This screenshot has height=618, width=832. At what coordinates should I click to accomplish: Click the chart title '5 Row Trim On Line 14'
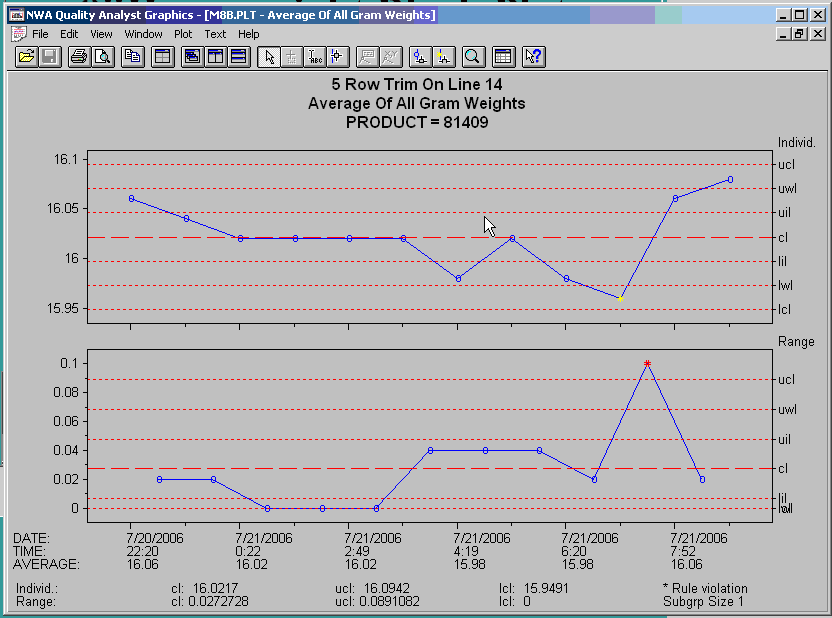point(416,86)
